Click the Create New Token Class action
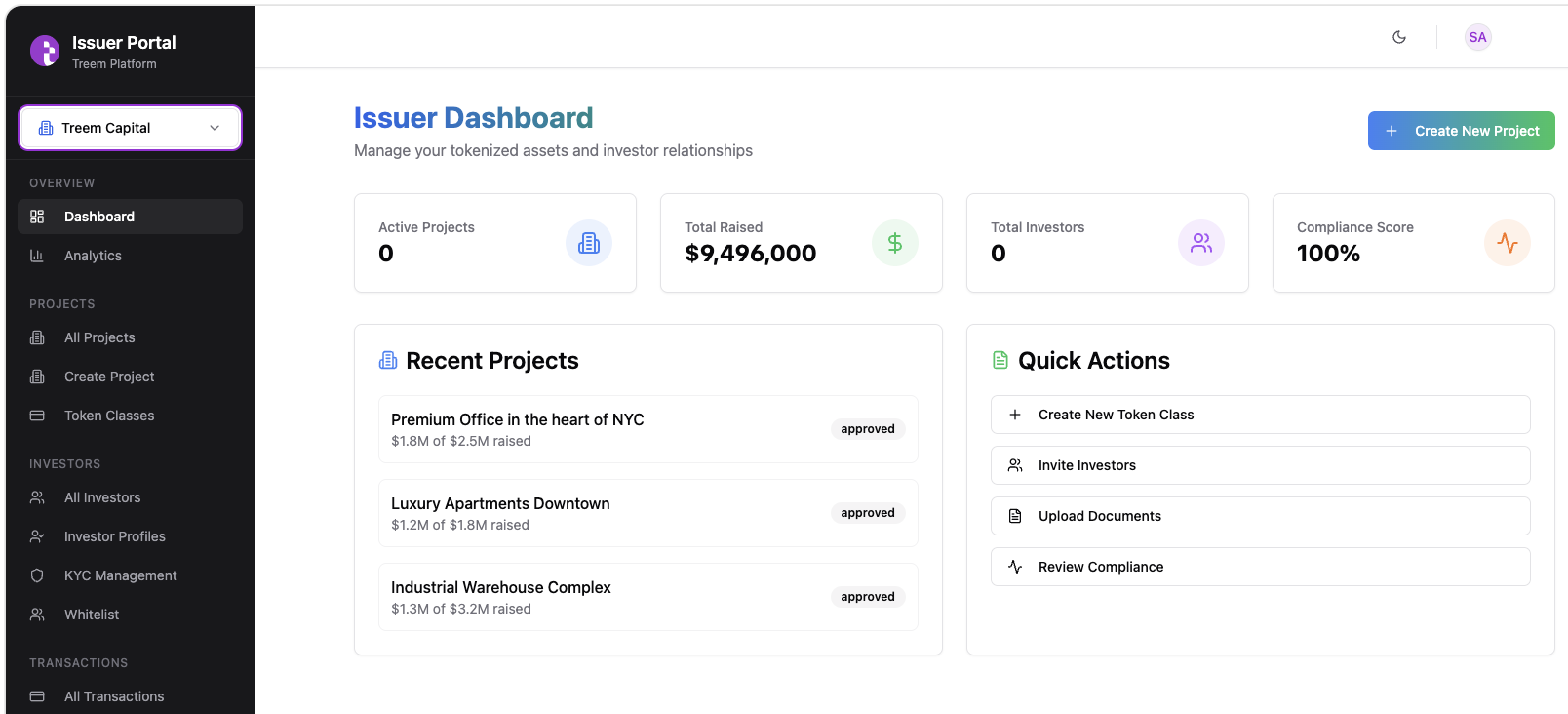The image size is (1568, 714). (1260, 415)
